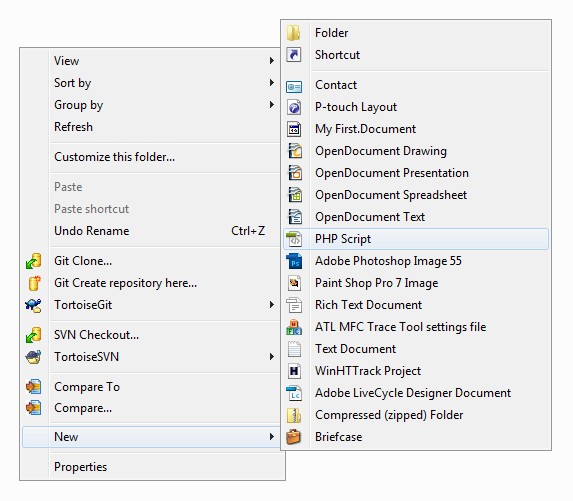This screenshot has width=573, height=501.
Task: Create new OpenDocument Presentation
Action: (x=416, y=173)
